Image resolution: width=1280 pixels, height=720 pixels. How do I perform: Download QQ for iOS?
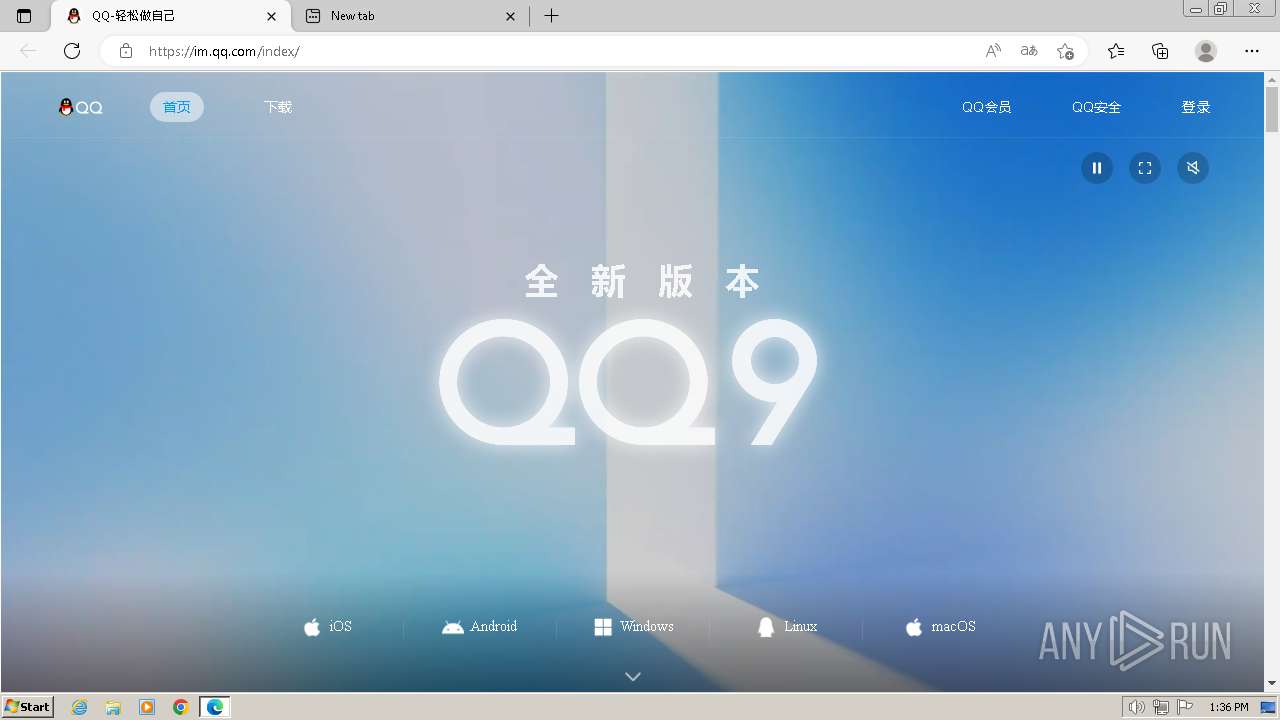[x=328, y=627]
